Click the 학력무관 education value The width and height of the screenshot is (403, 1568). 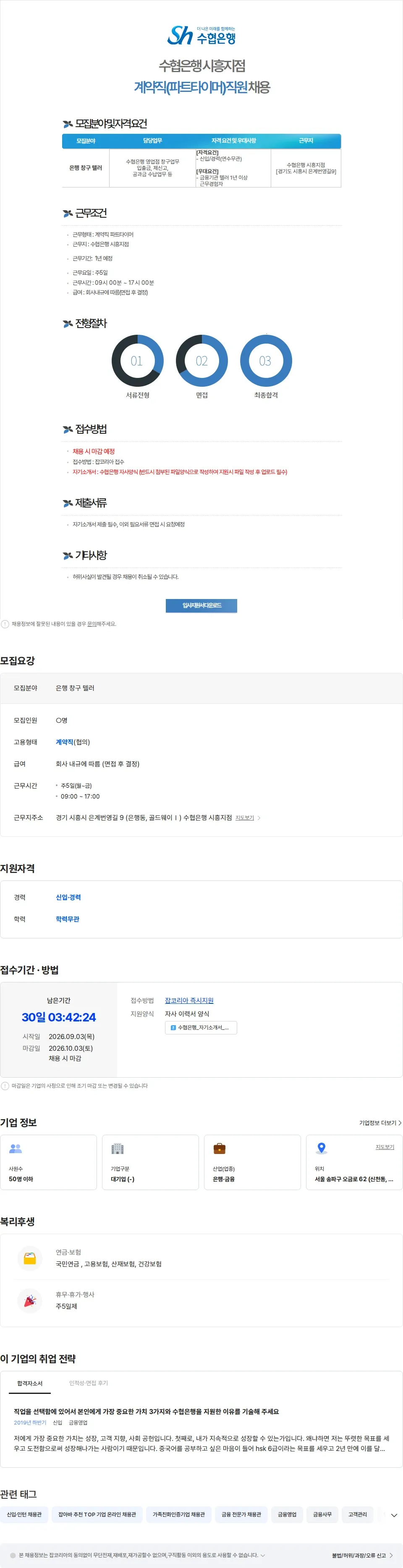pos(68,919)
